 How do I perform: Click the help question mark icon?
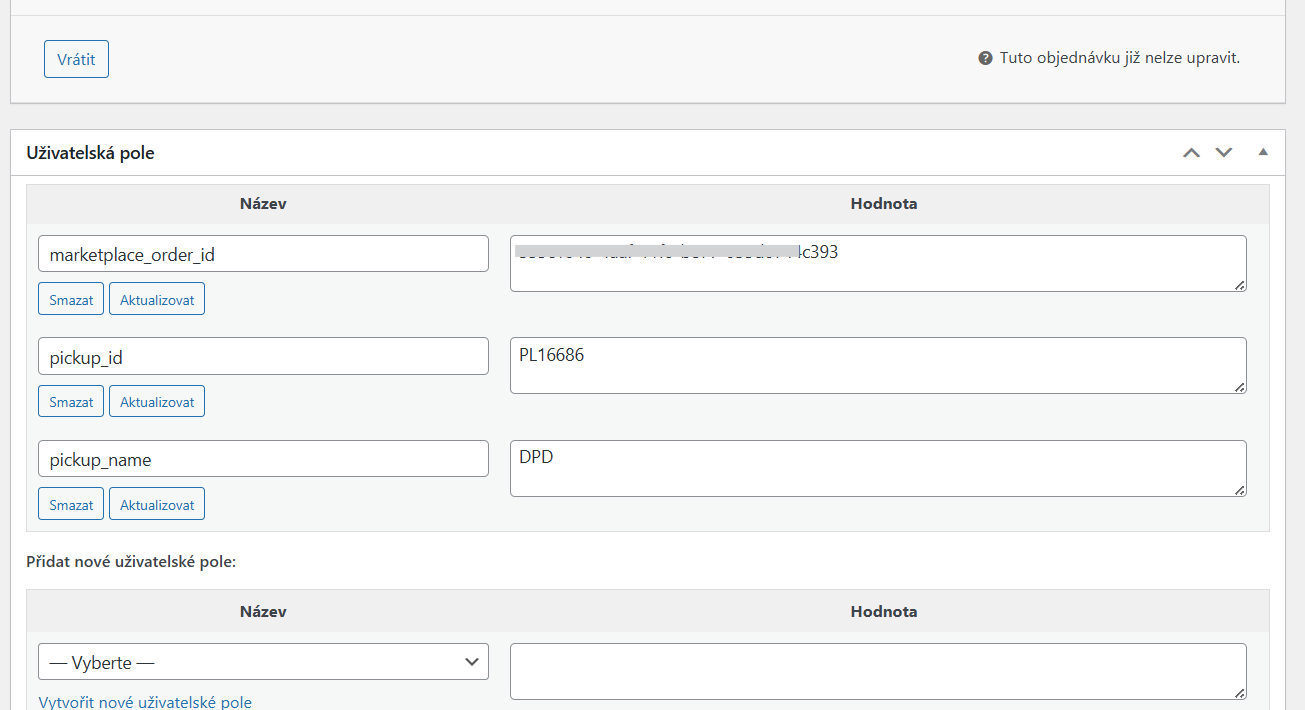pos(985,59)
